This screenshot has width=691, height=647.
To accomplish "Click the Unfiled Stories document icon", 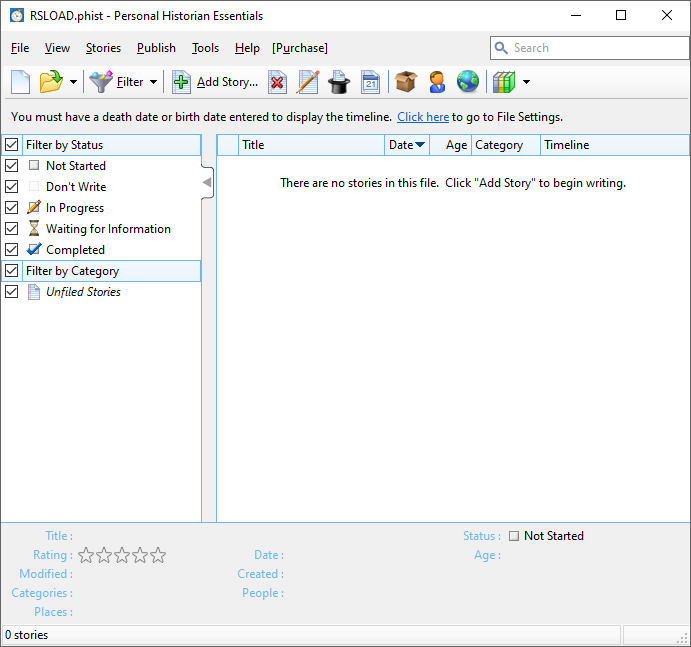I will [34, 292].
